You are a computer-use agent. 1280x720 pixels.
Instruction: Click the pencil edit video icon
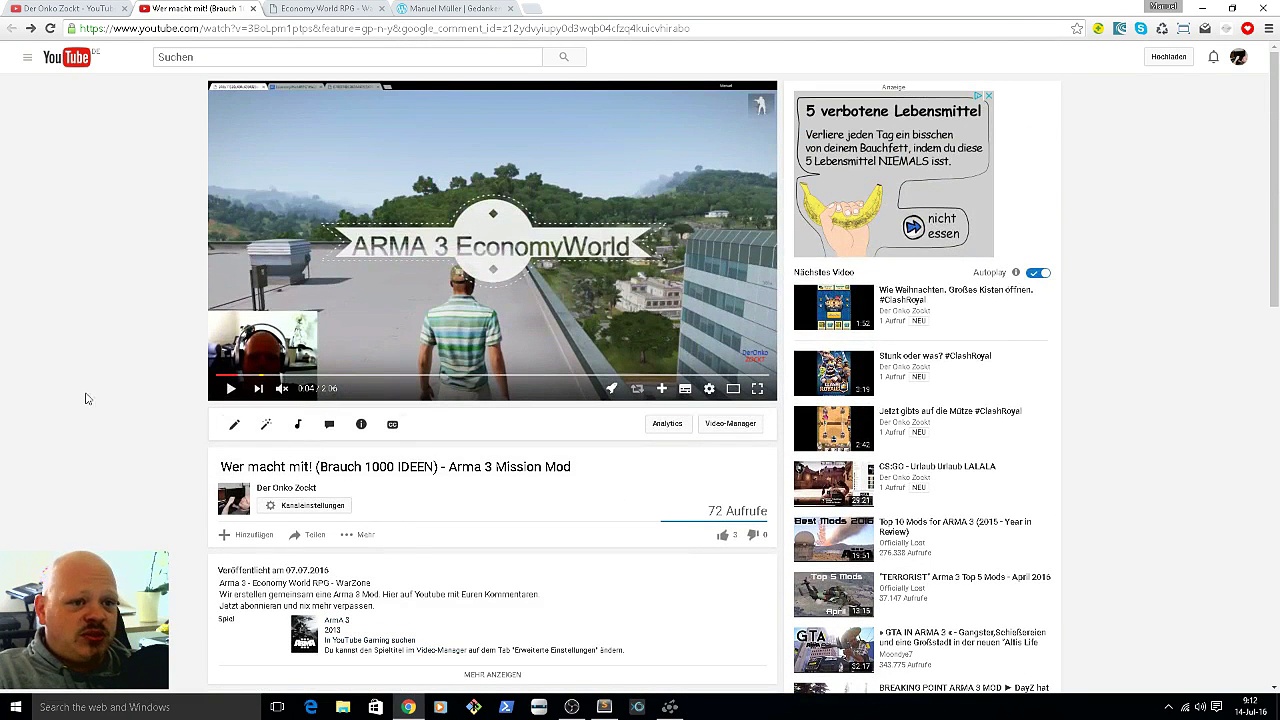tap(234, 424)
